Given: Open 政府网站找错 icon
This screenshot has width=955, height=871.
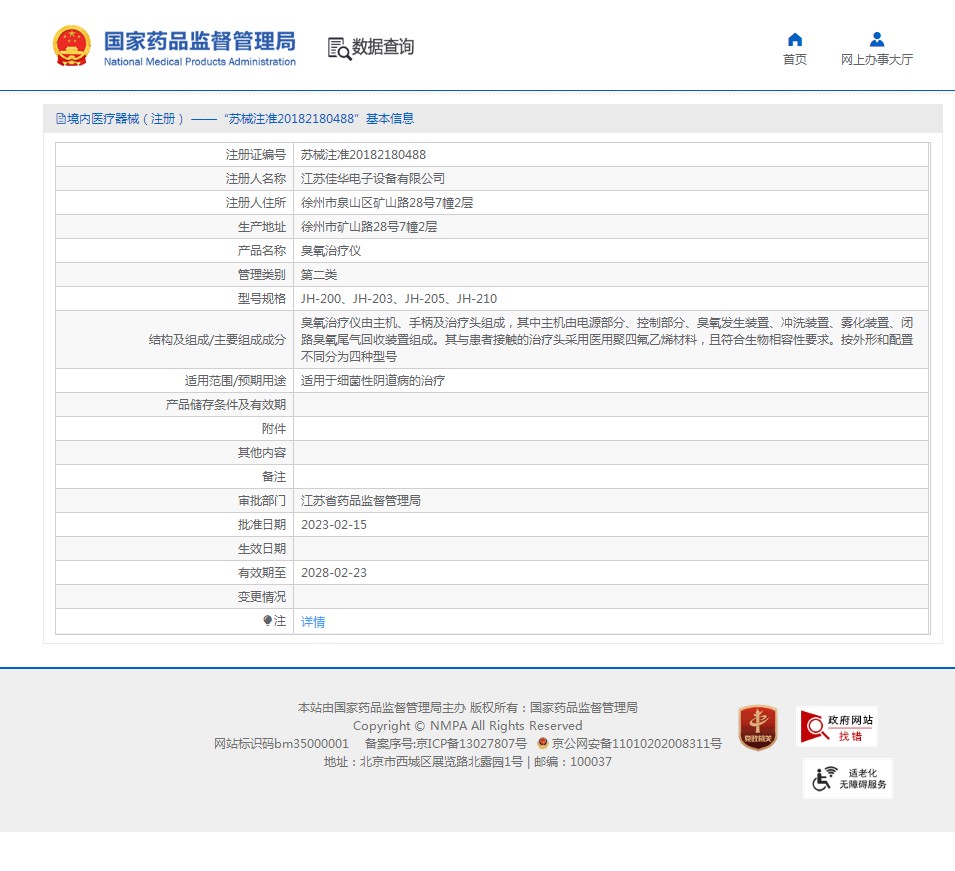Looking at the screenshot, I should click(837, 727).
